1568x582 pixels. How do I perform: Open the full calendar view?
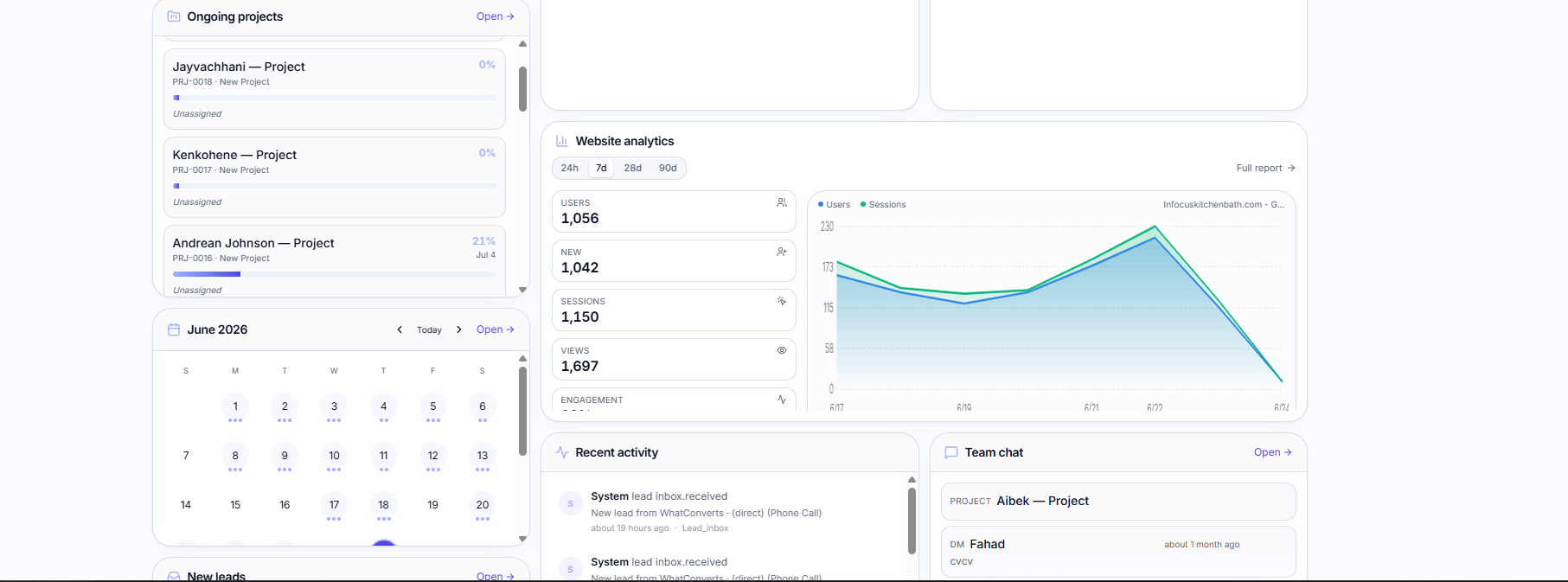[496, 329]
